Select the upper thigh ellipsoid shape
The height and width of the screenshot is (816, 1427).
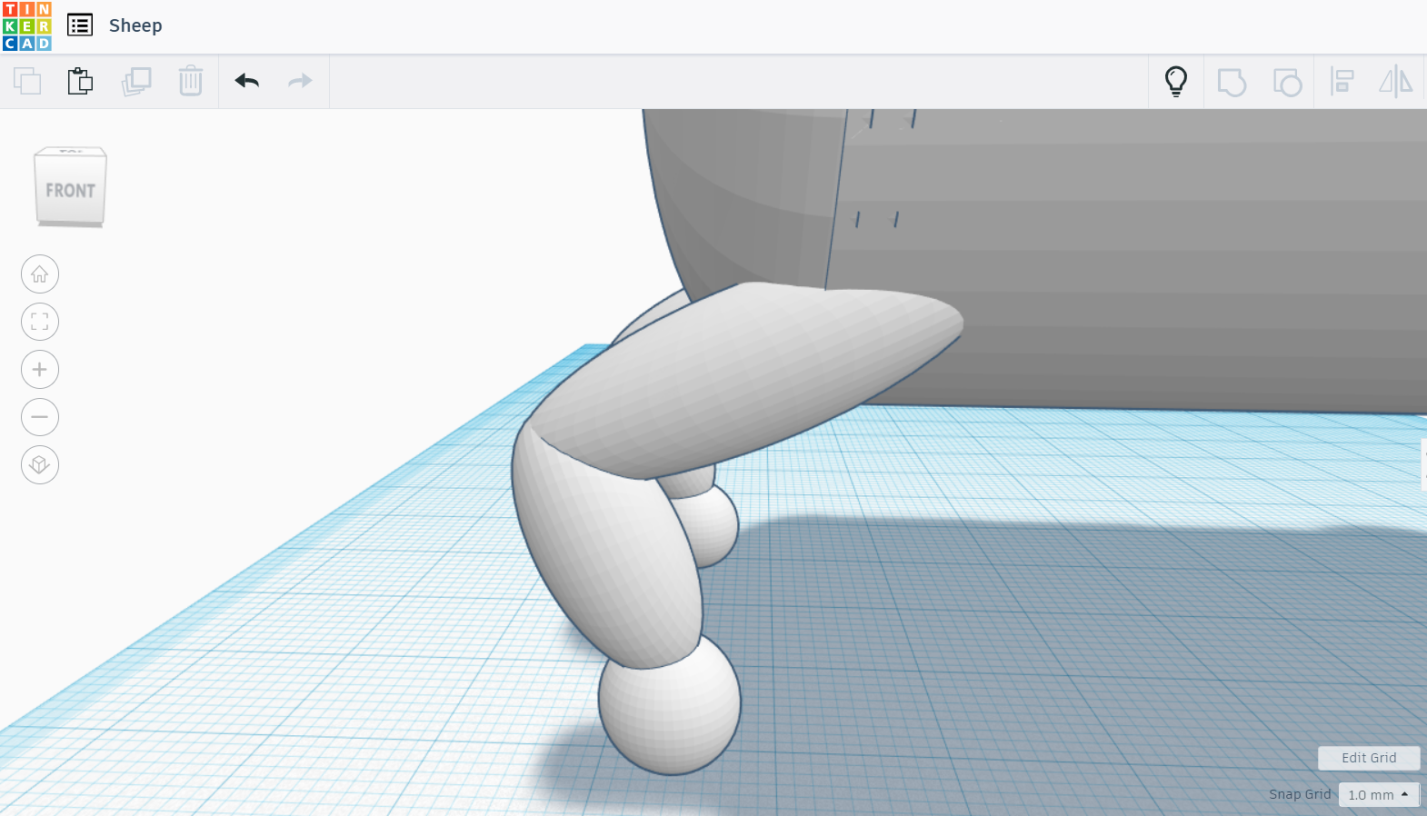[745, 380]
